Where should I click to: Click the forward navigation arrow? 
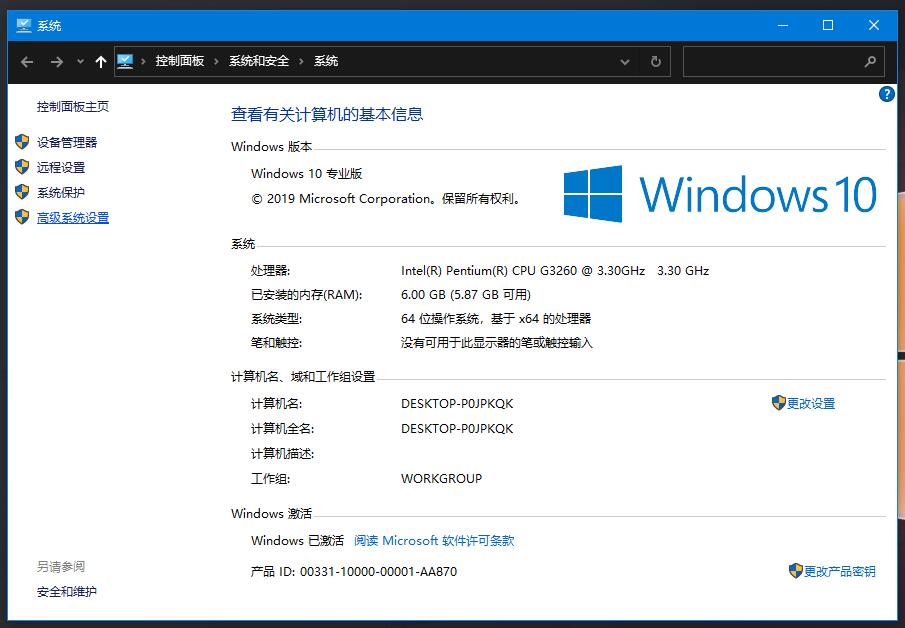57,62
